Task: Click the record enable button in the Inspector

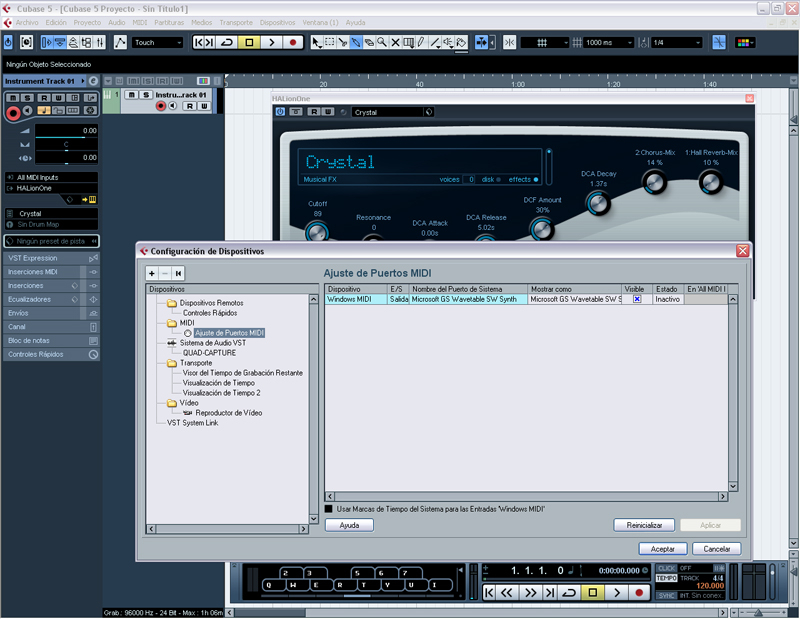Action: (13, 113)
